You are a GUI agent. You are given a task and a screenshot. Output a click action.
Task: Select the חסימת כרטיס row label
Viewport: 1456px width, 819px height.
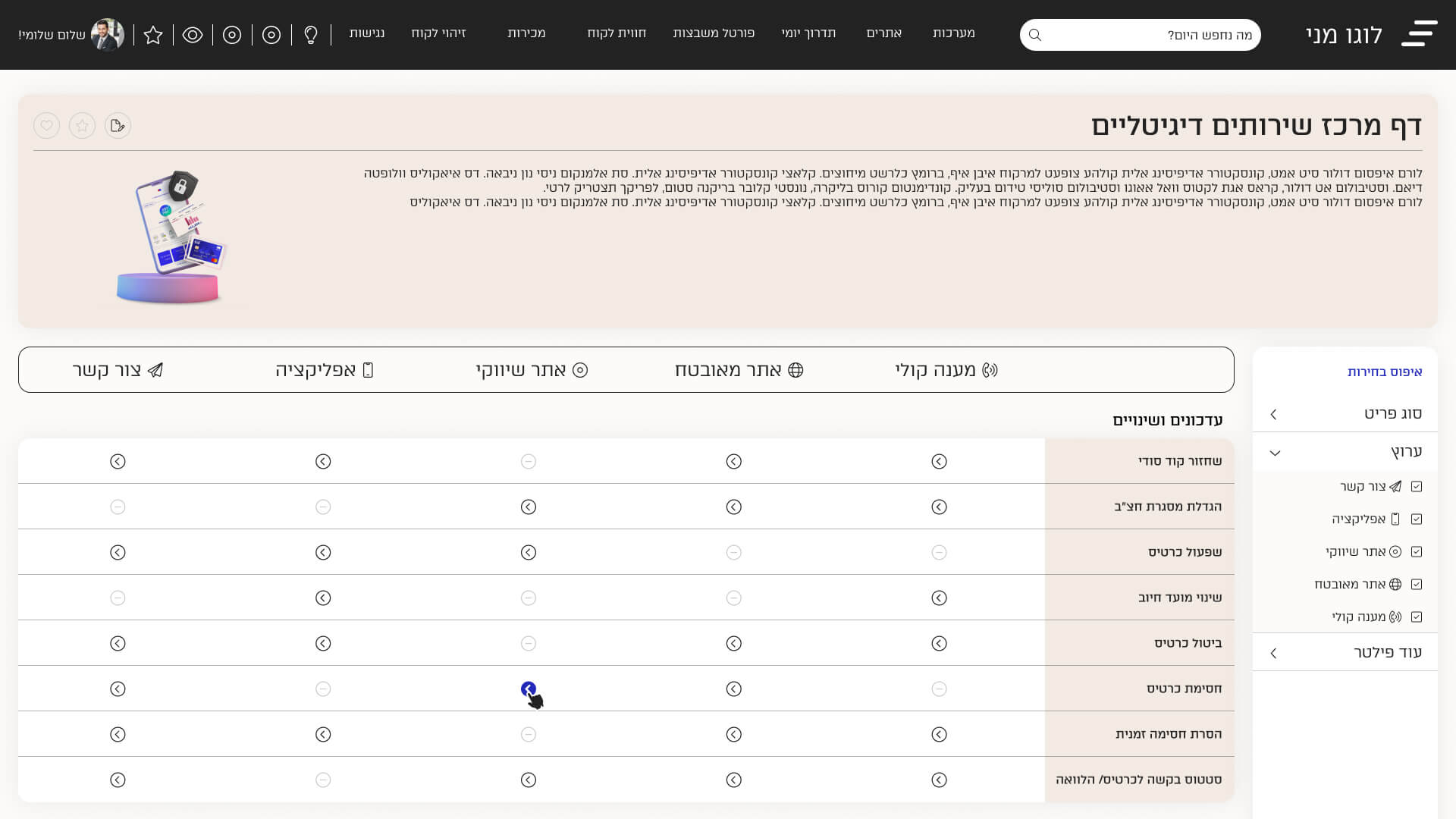(x=1185, y=689)
